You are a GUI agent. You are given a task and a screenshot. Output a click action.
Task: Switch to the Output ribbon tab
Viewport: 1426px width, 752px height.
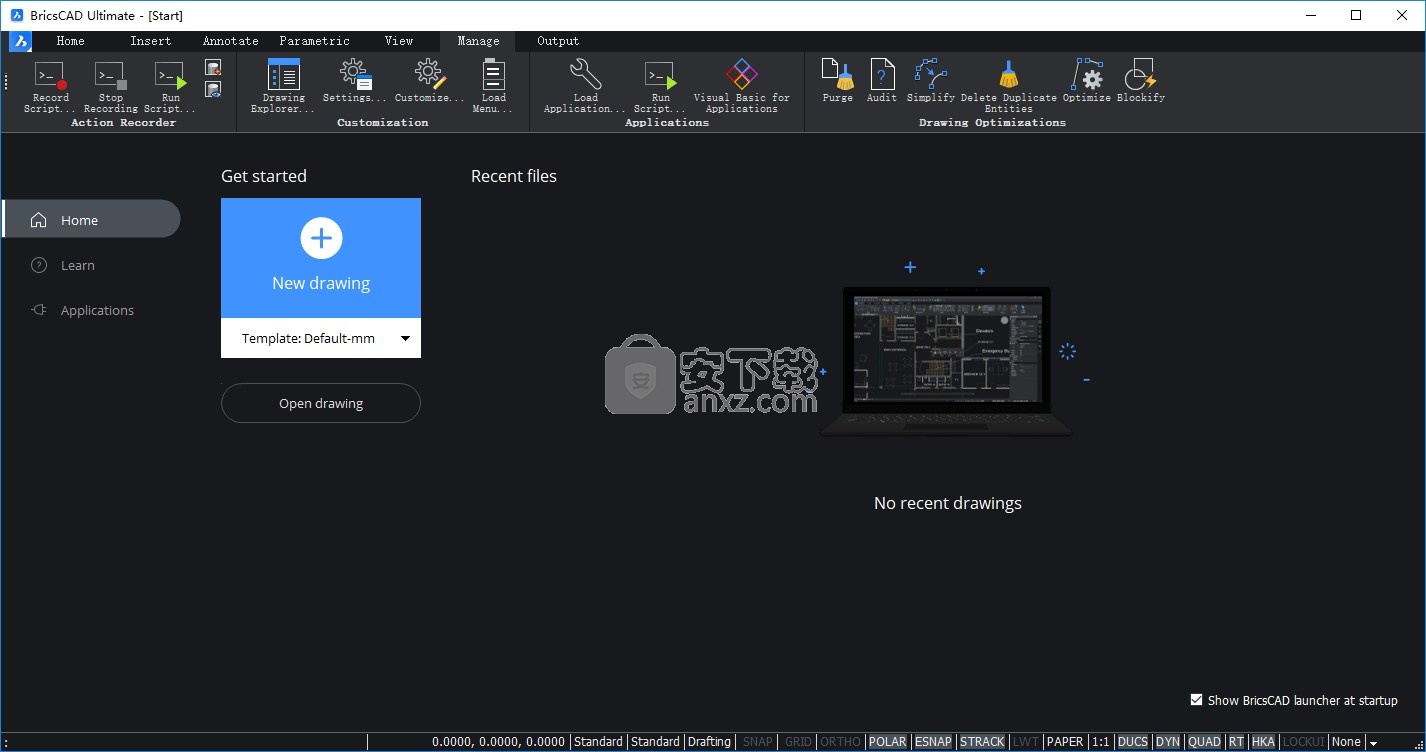tap(558, 41)
